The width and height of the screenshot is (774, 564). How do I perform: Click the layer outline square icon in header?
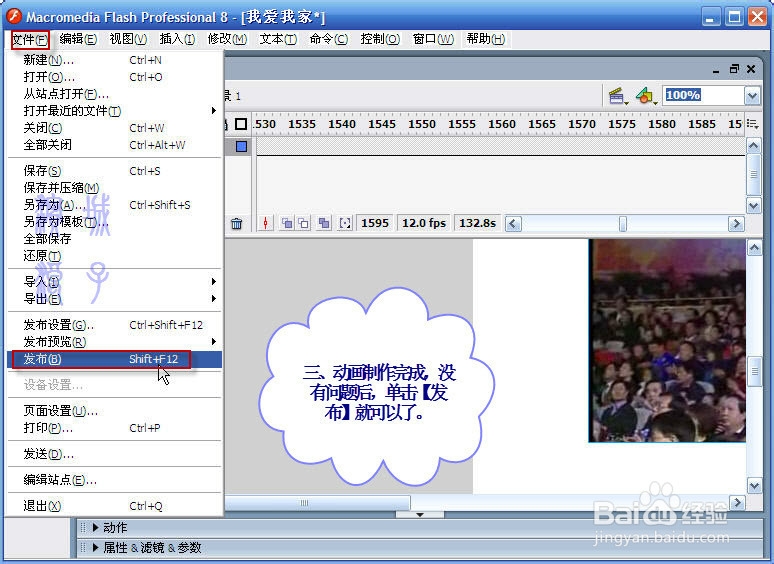(x=241, y=124)
